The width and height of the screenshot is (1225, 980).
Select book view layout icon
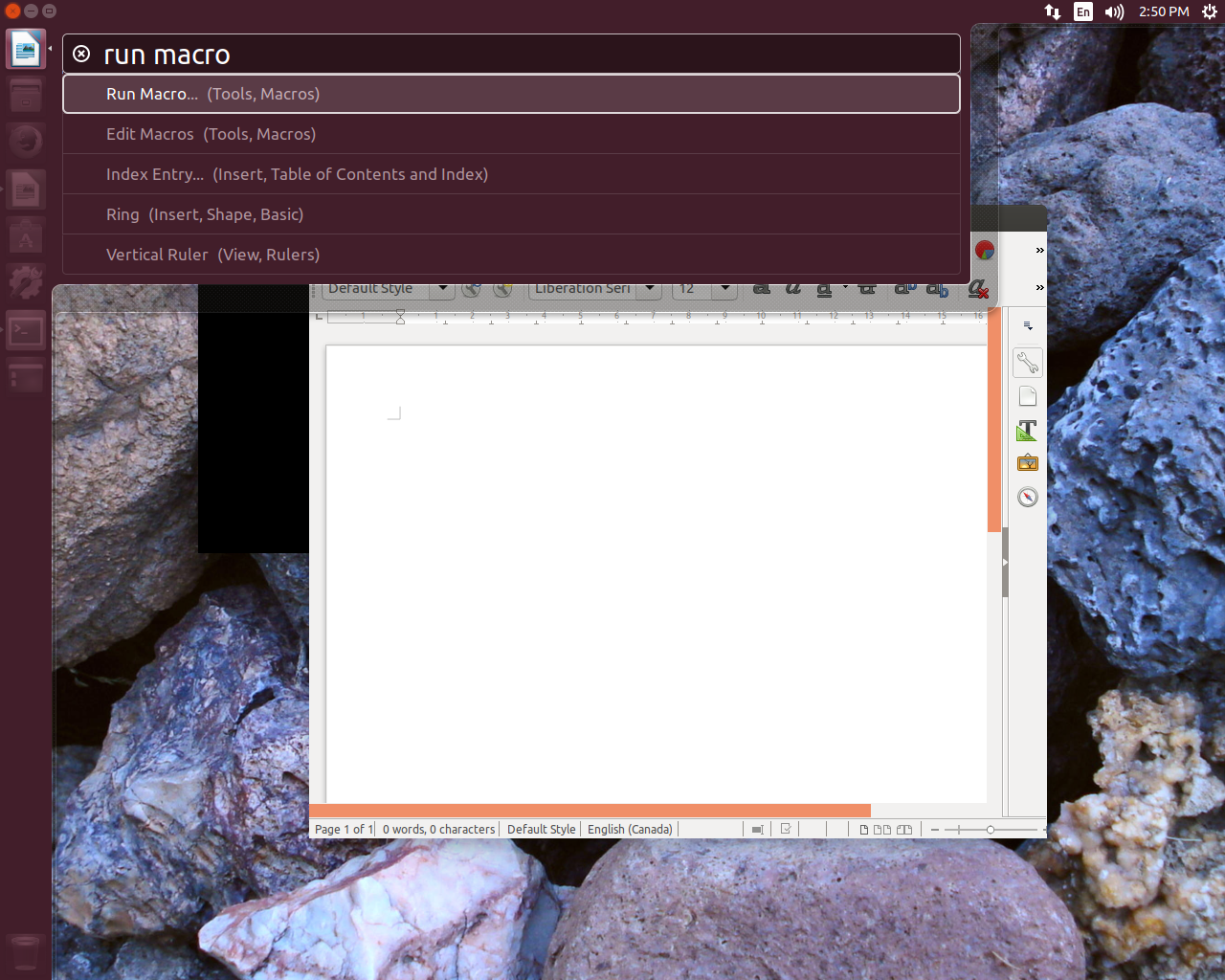904,830
